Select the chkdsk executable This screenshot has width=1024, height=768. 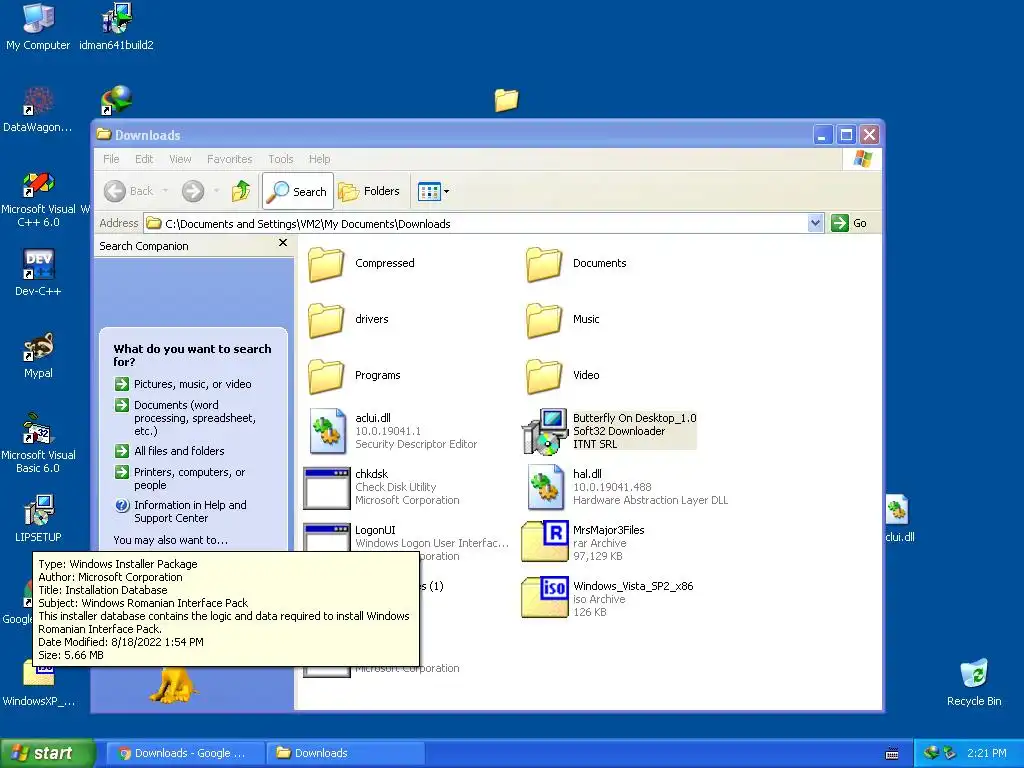pos(382,487)
